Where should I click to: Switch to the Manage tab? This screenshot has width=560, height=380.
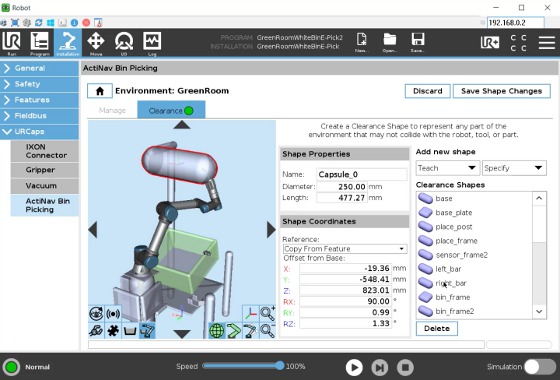tap(112, 110)
